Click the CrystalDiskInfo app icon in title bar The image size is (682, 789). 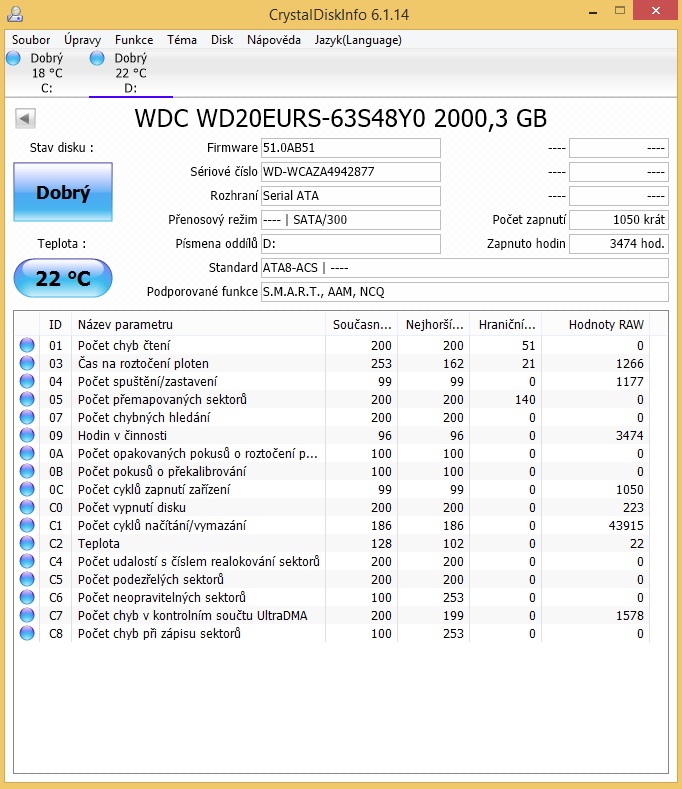pyautogui.click(x=15, y=14)
